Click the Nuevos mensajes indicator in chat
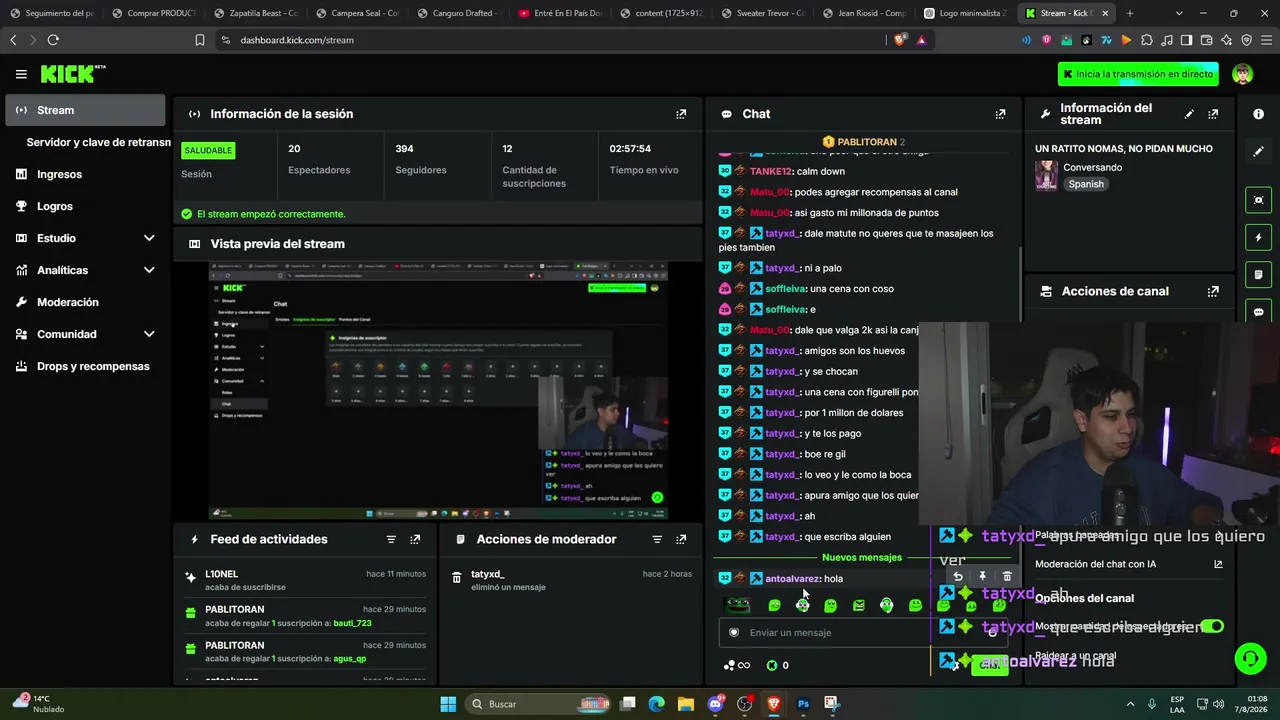 (862, 557)
